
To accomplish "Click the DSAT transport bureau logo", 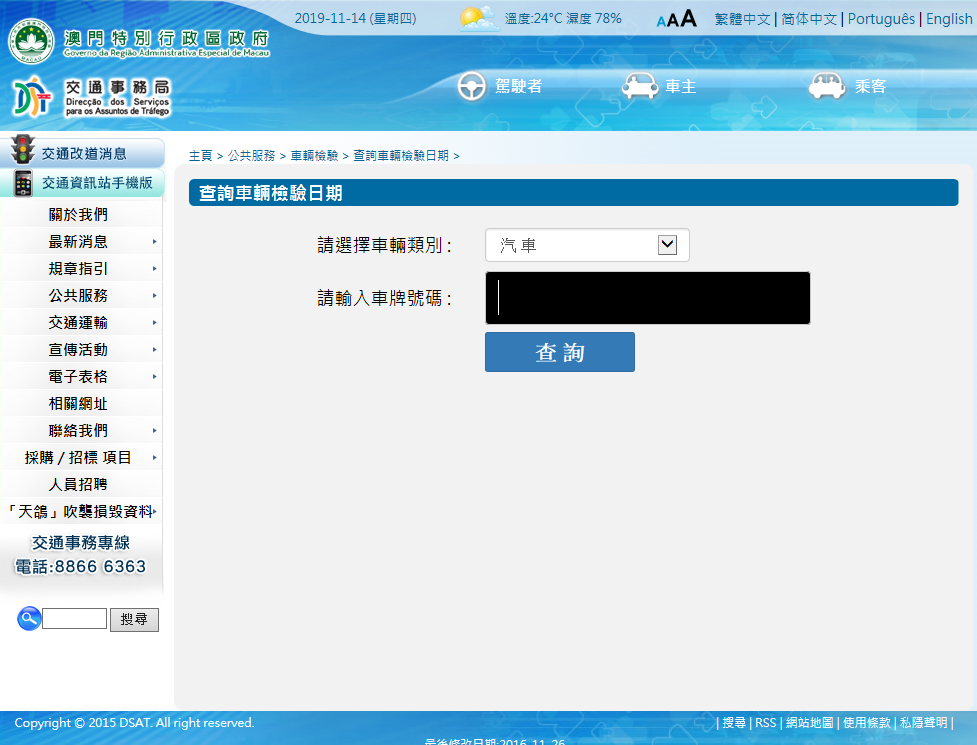I will [x=32, y=97].
